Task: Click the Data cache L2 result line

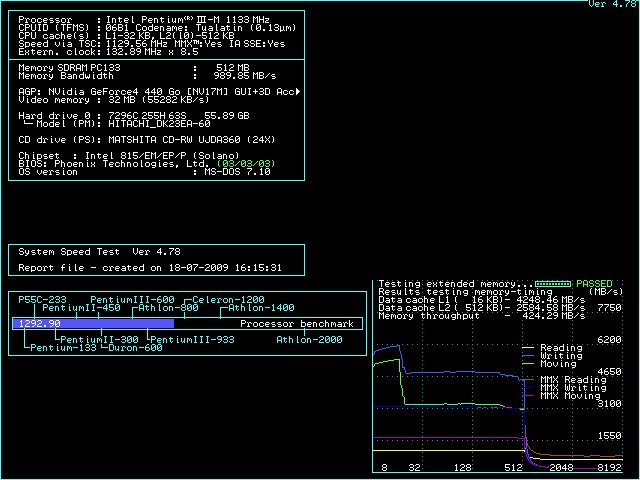Action: click(x=480, y=308)
